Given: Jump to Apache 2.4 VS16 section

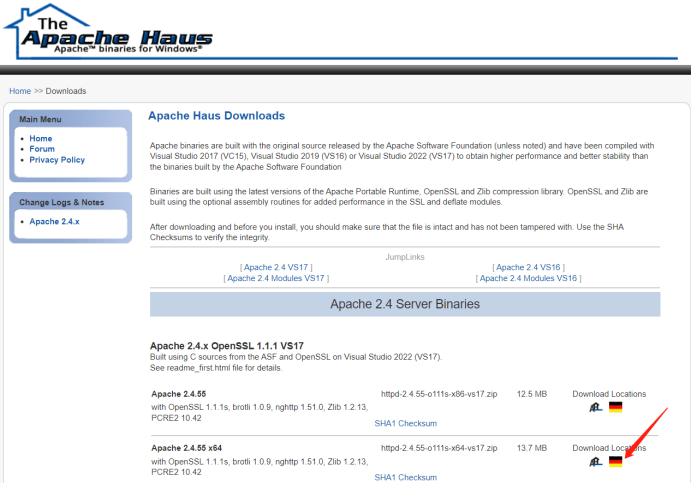Looking at the screenshot, I should (x=528, y=267).
